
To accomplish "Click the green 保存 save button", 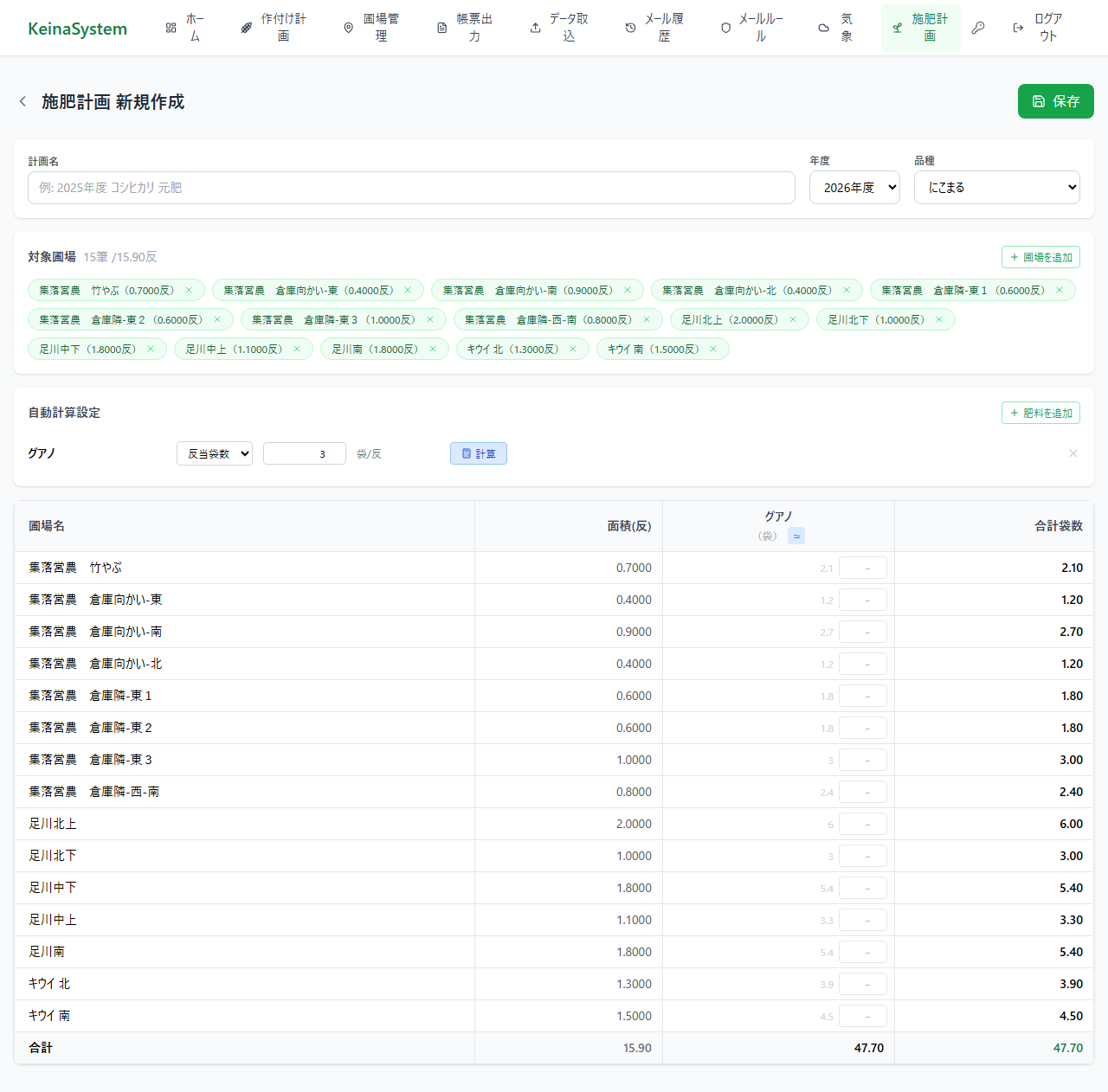I will click(x=1055, y=101).
